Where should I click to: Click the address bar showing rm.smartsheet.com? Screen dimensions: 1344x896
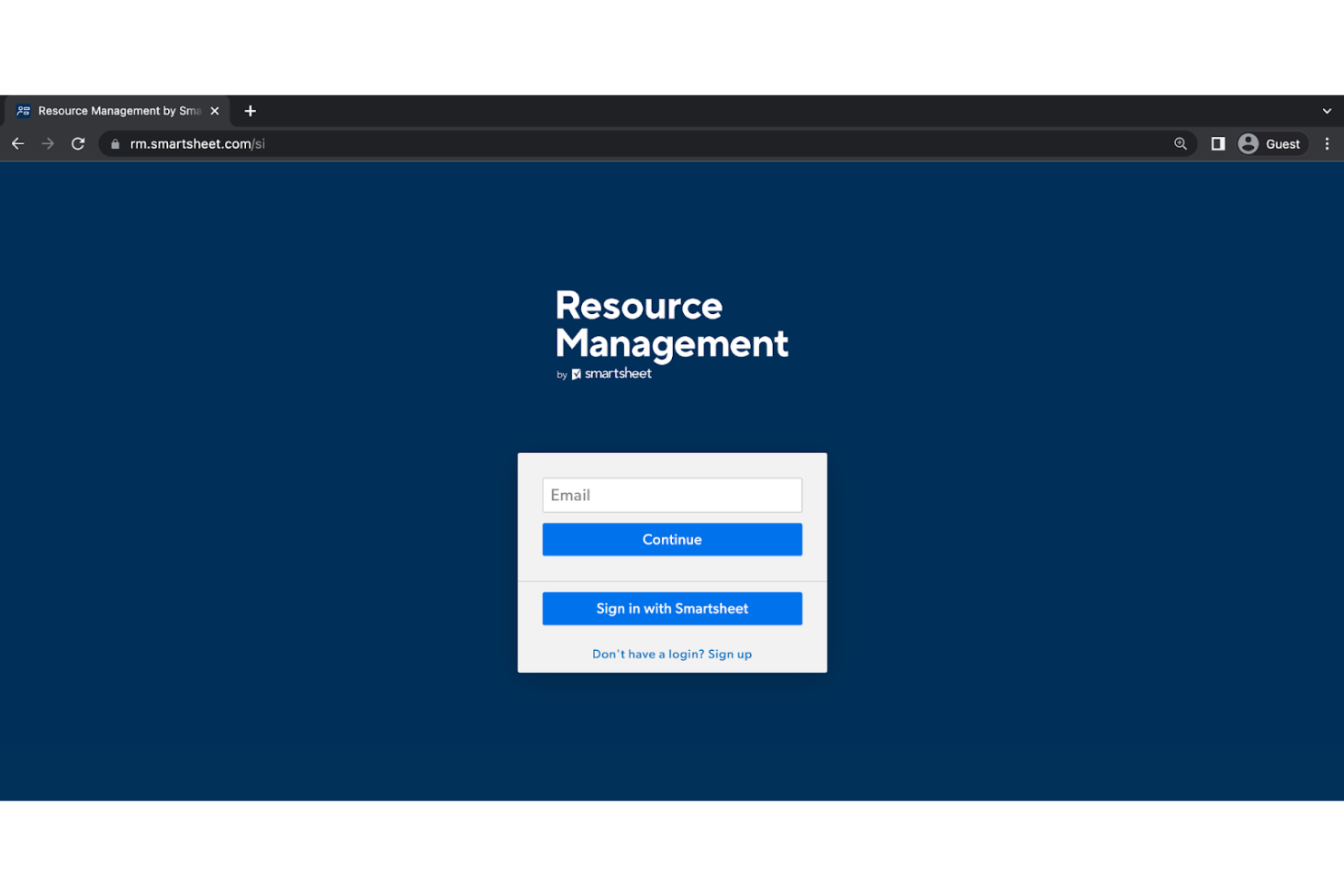coord(196,143)
